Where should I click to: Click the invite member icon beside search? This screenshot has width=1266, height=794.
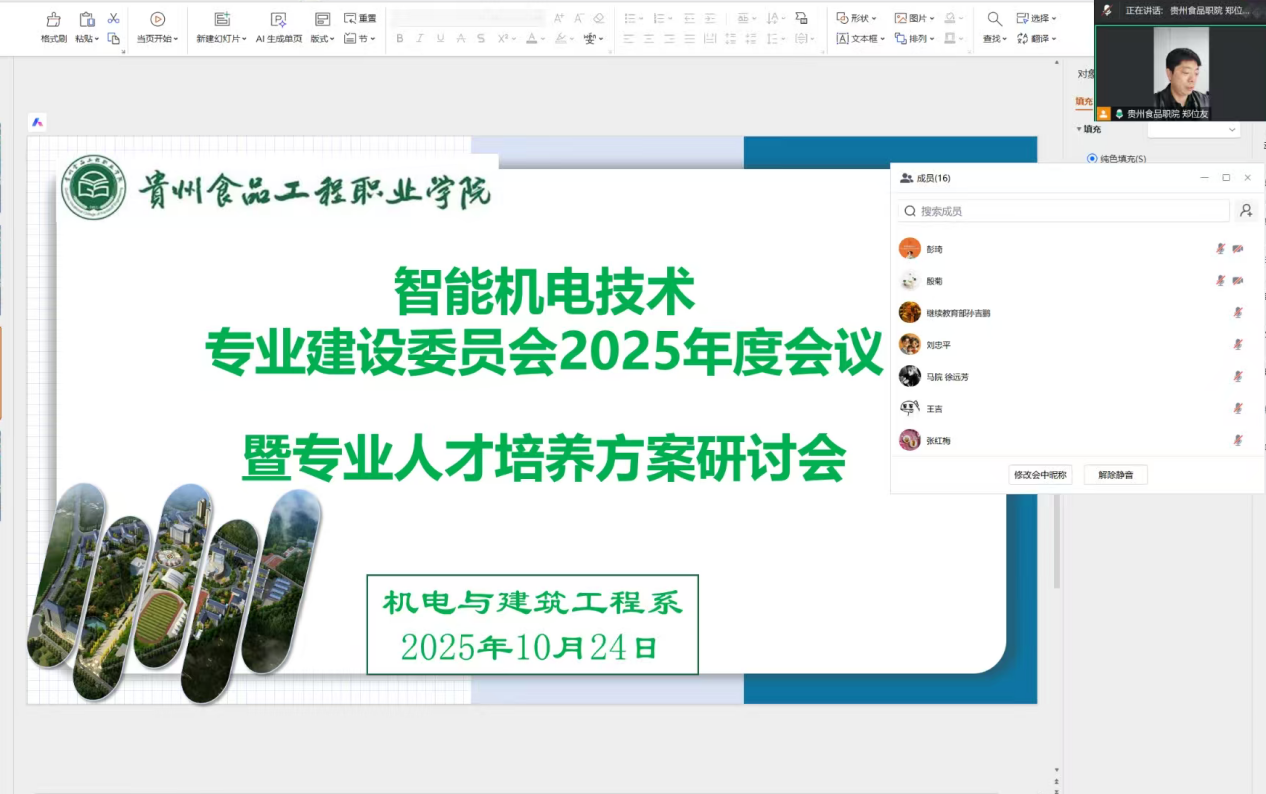coord(1246,211)
